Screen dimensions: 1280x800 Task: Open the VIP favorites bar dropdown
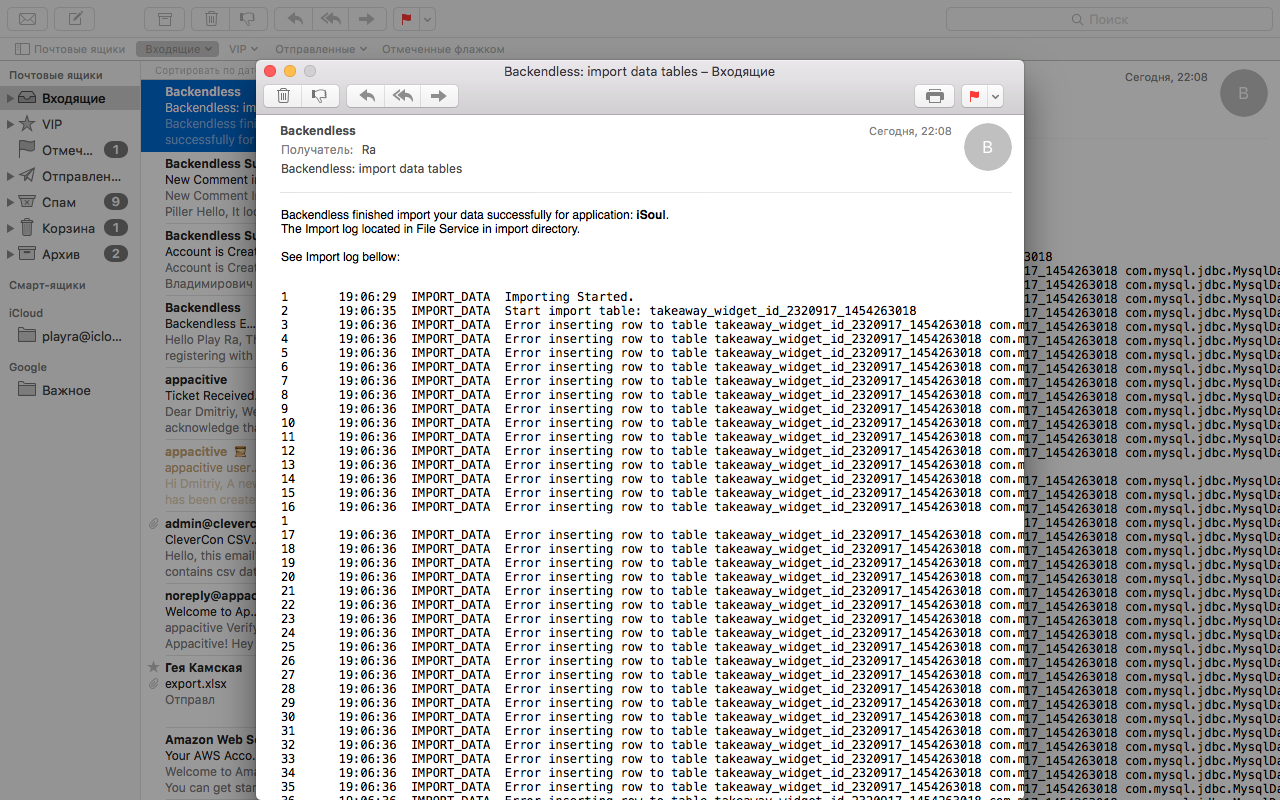243,49
